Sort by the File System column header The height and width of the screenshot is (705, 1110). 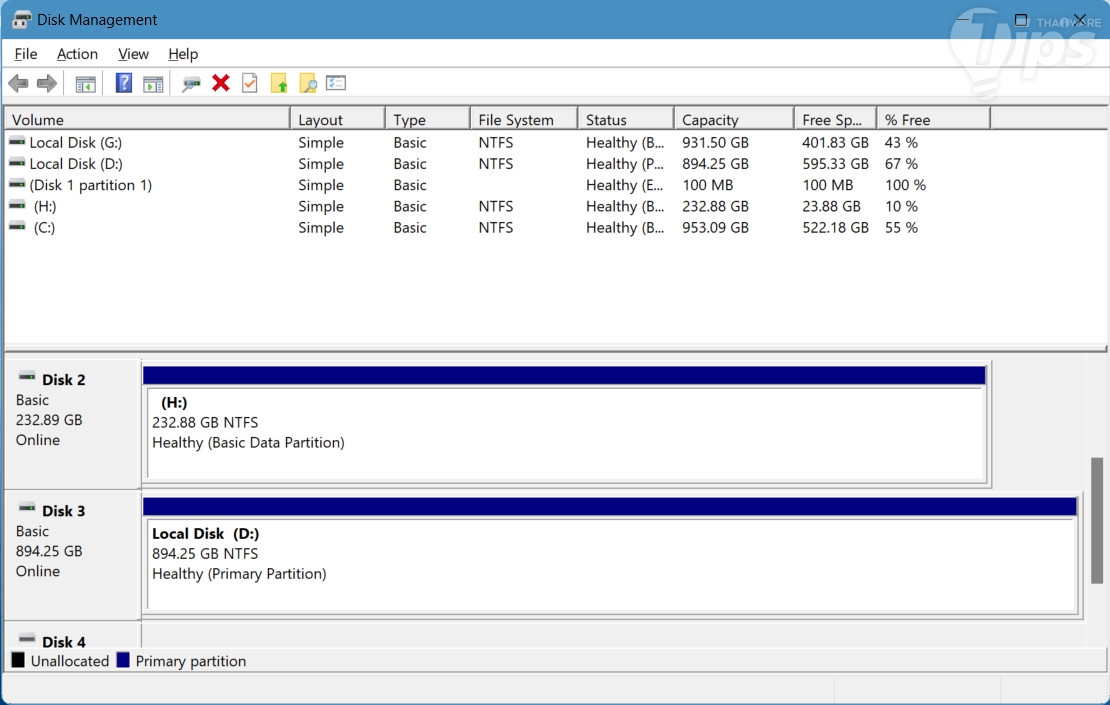pos(524,119)
